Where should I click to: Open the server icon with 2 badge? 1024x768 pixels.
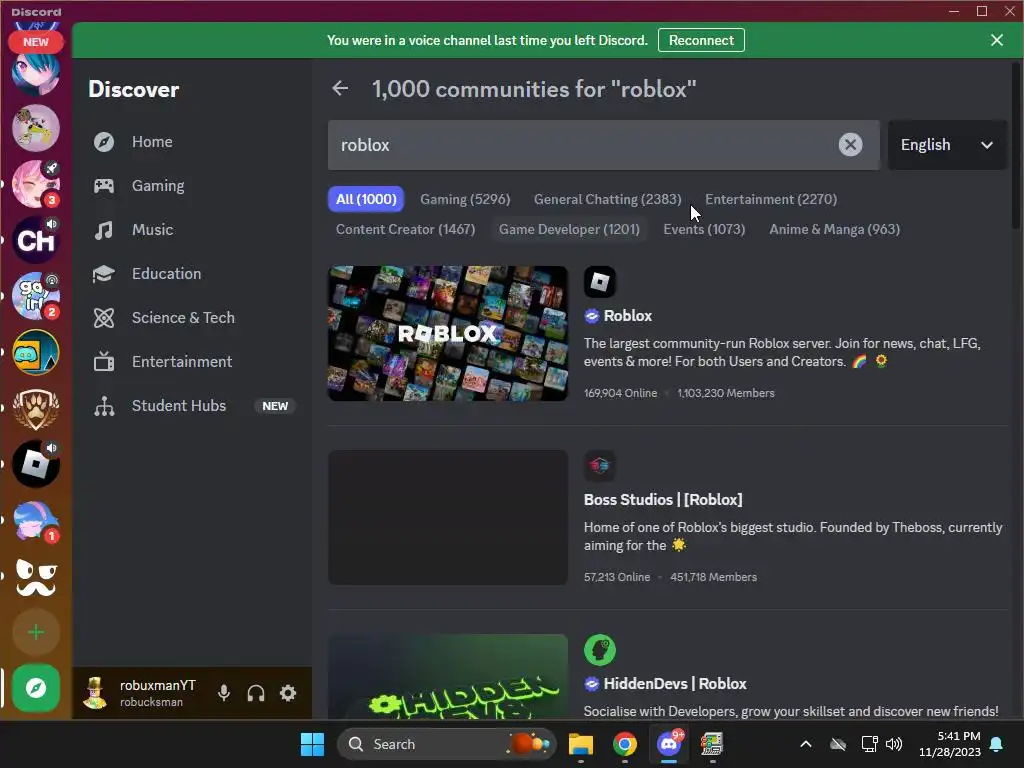(36, 296)
